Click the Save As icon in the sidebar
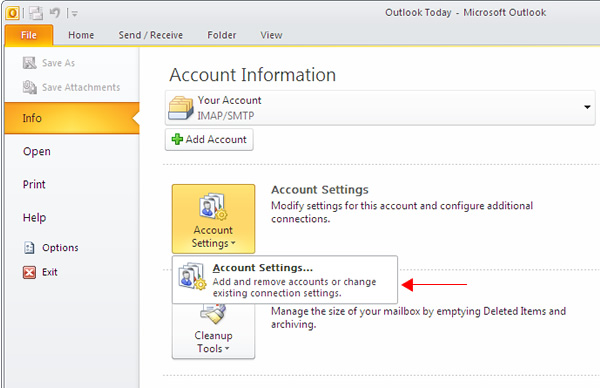 [29, 63]
